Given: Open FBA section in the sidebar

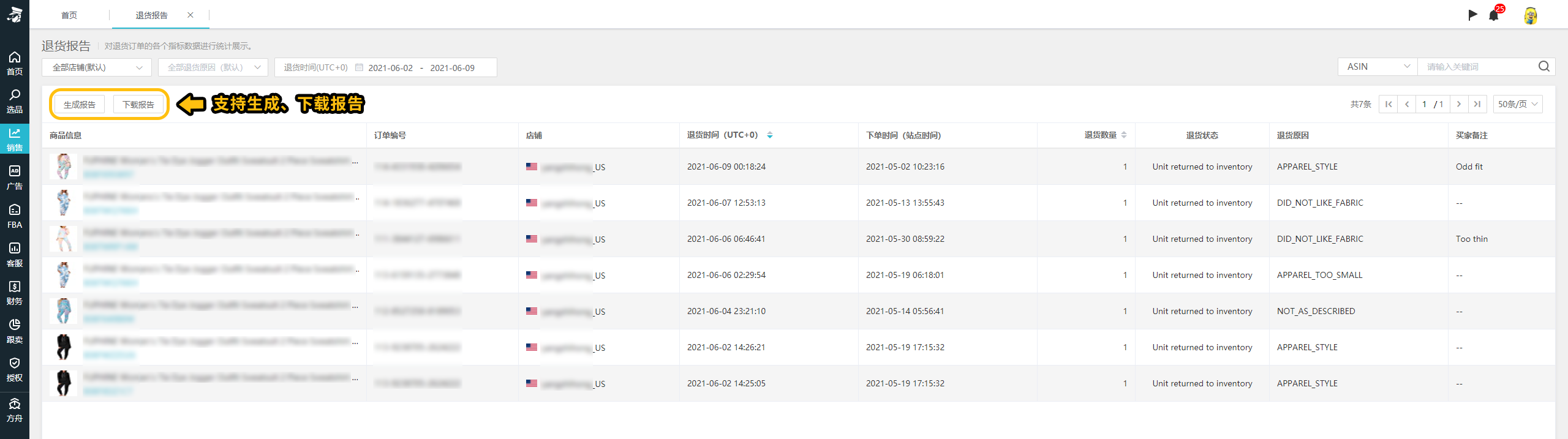Looking at the screenshot, I should [x=15, y=216].
